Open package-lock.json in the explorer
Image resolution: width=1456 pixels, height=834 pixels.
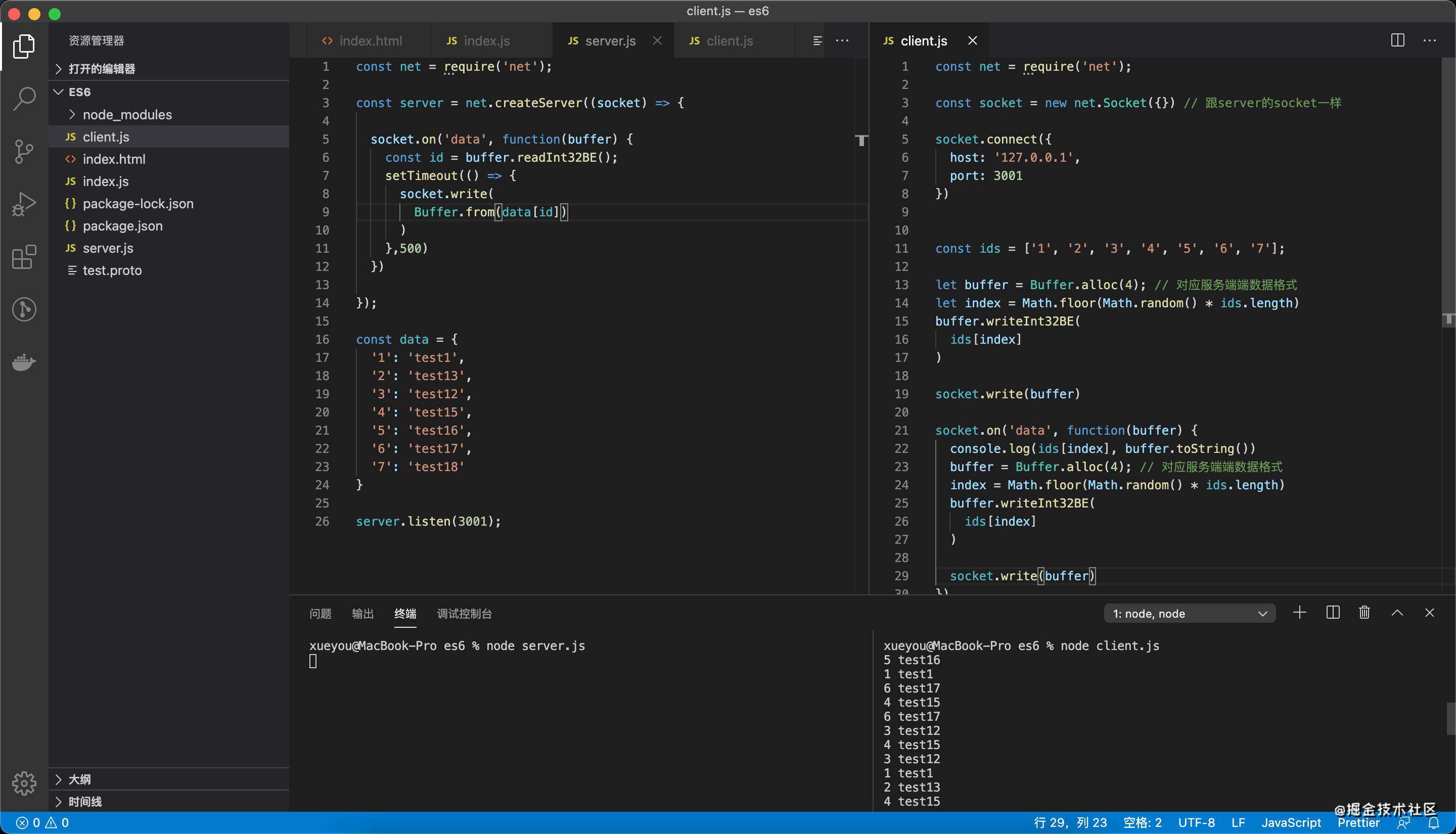169,204
